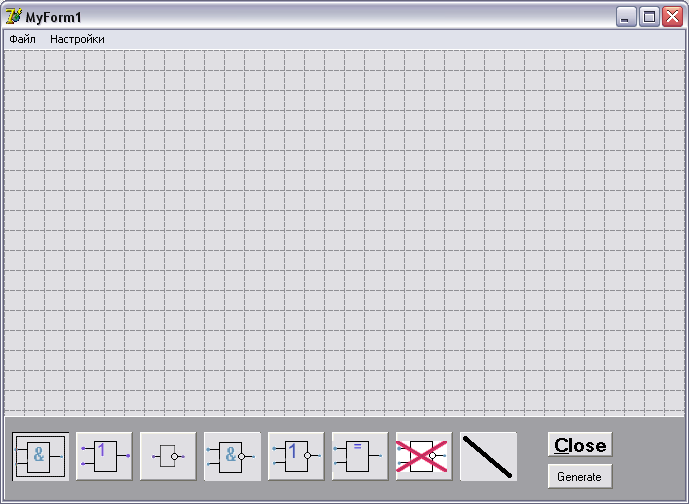Select the AND gate tool
The width and height of the screenshot is (689, 504).
[40, 457]
